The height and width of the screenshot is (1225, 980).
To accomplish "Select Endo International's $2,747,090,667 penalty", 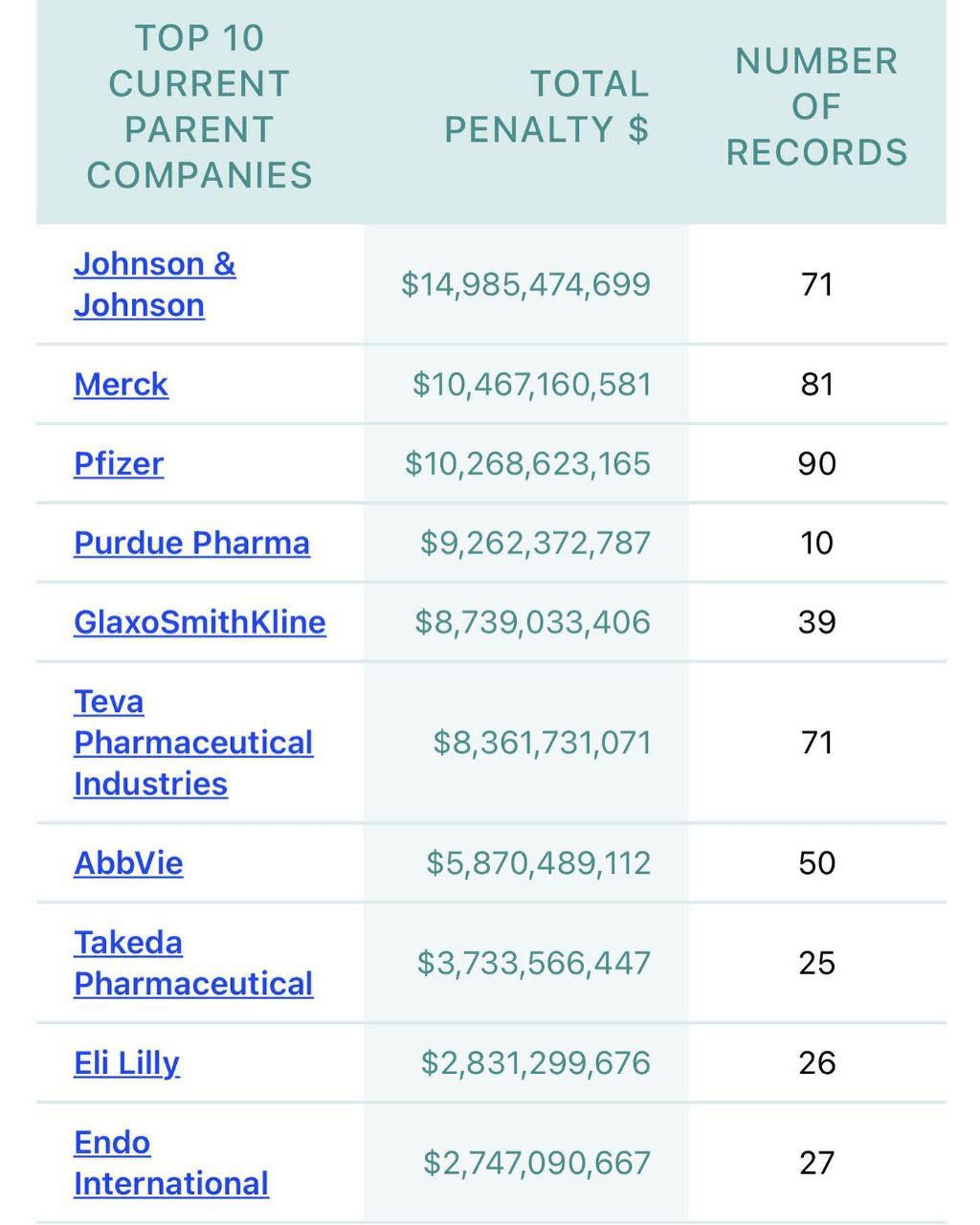I will pos(537,1164).
